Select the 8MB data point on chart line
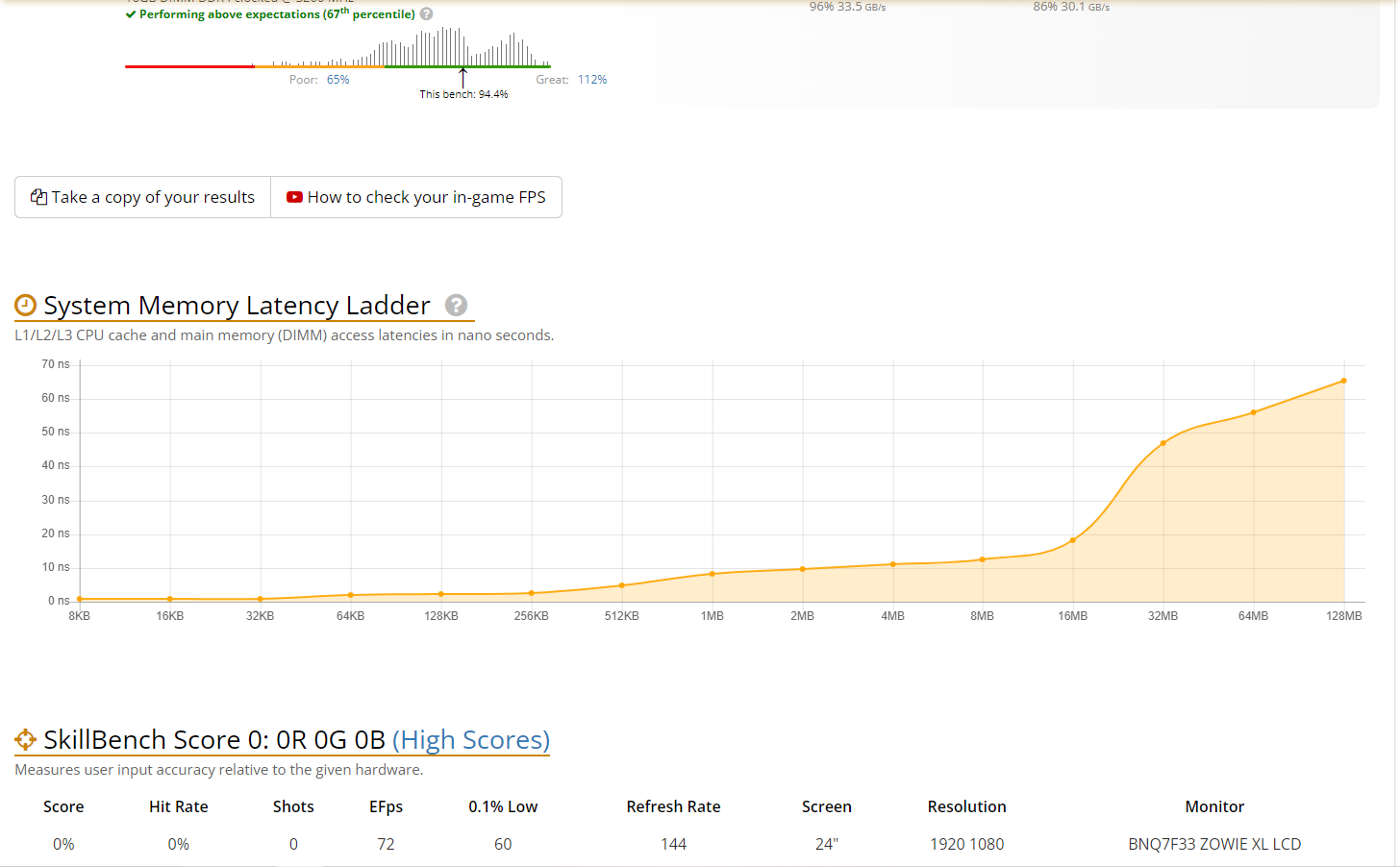This screenshot has width=1400, height=867. 983,559
